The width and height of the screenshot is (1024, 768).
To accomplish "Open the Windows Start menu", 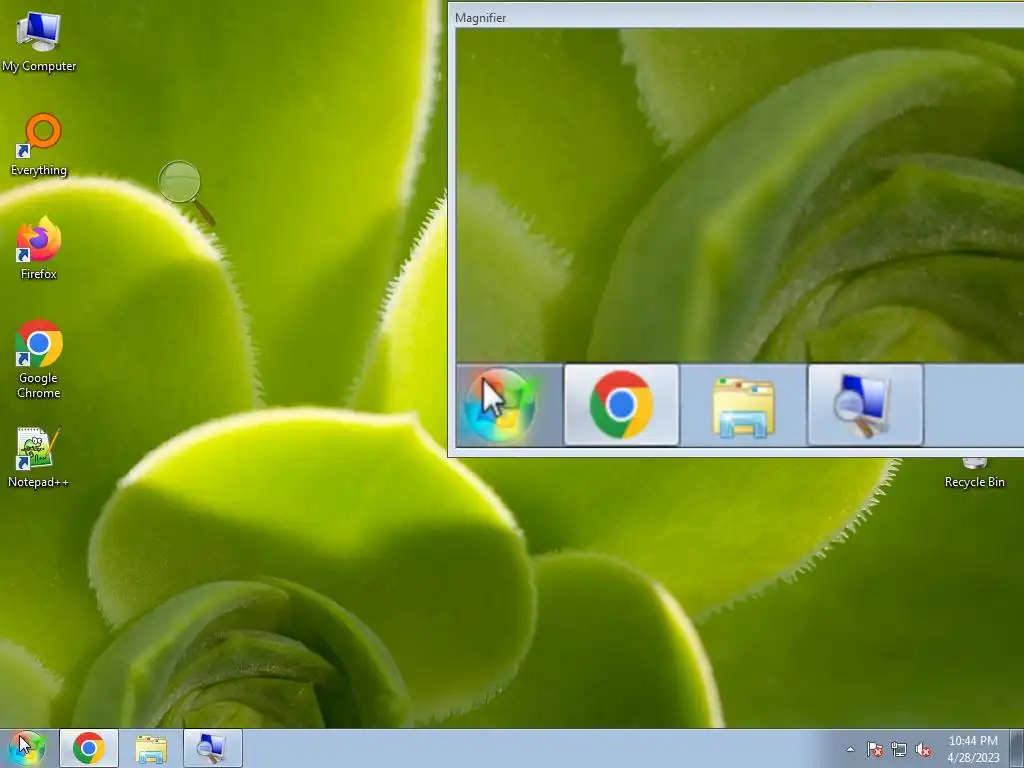I will [27, 748].
